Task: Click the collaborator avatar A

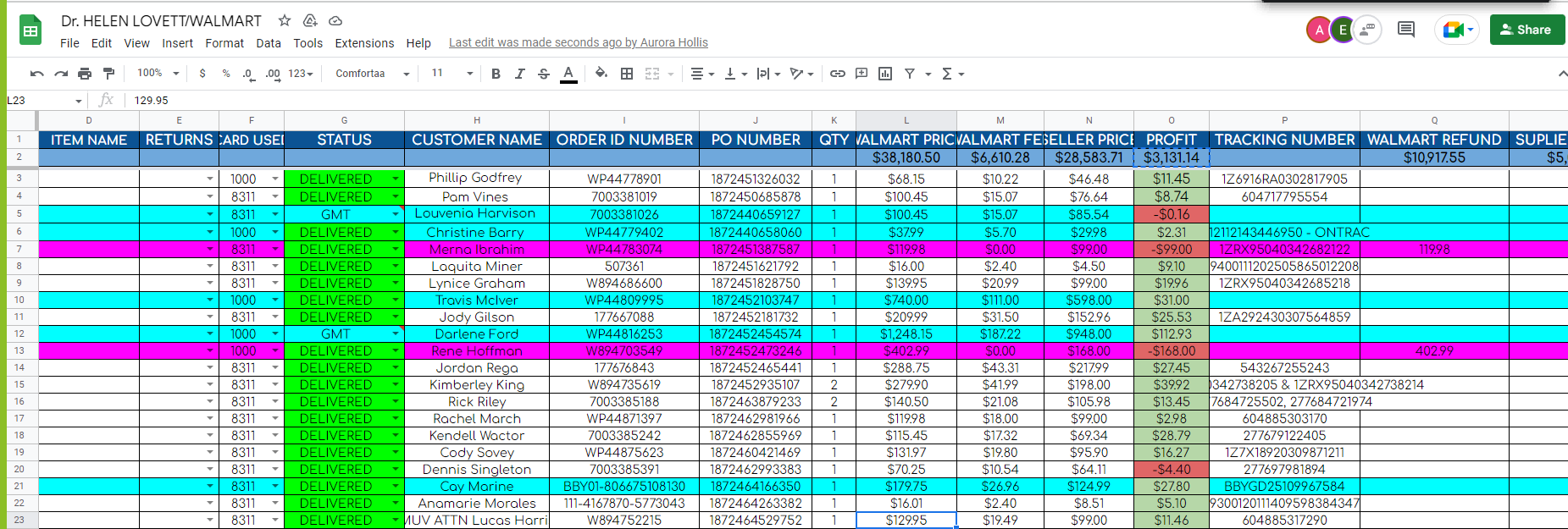Action: point(1318,30)
